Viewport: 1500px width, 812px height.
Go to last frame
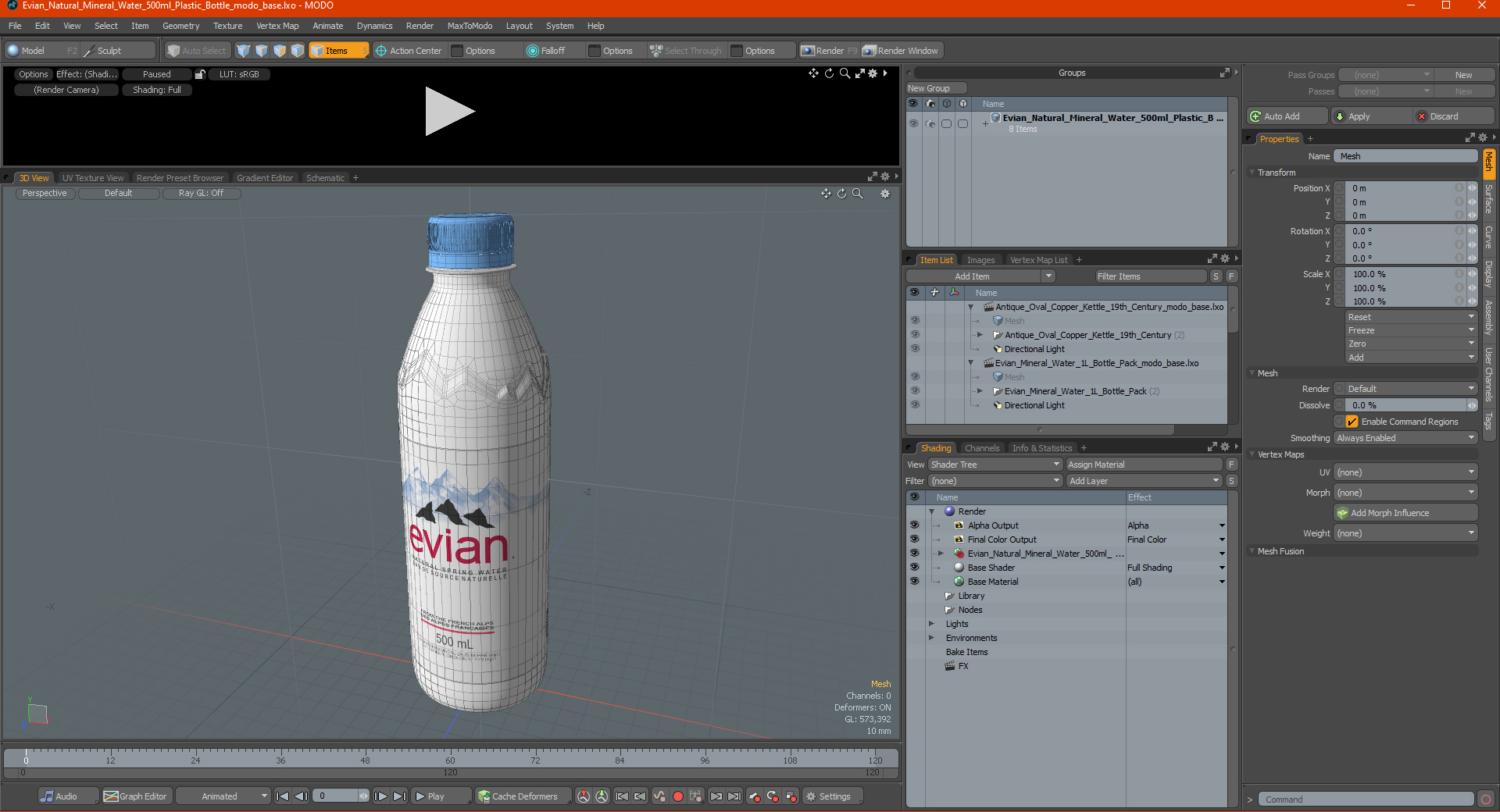399,796
